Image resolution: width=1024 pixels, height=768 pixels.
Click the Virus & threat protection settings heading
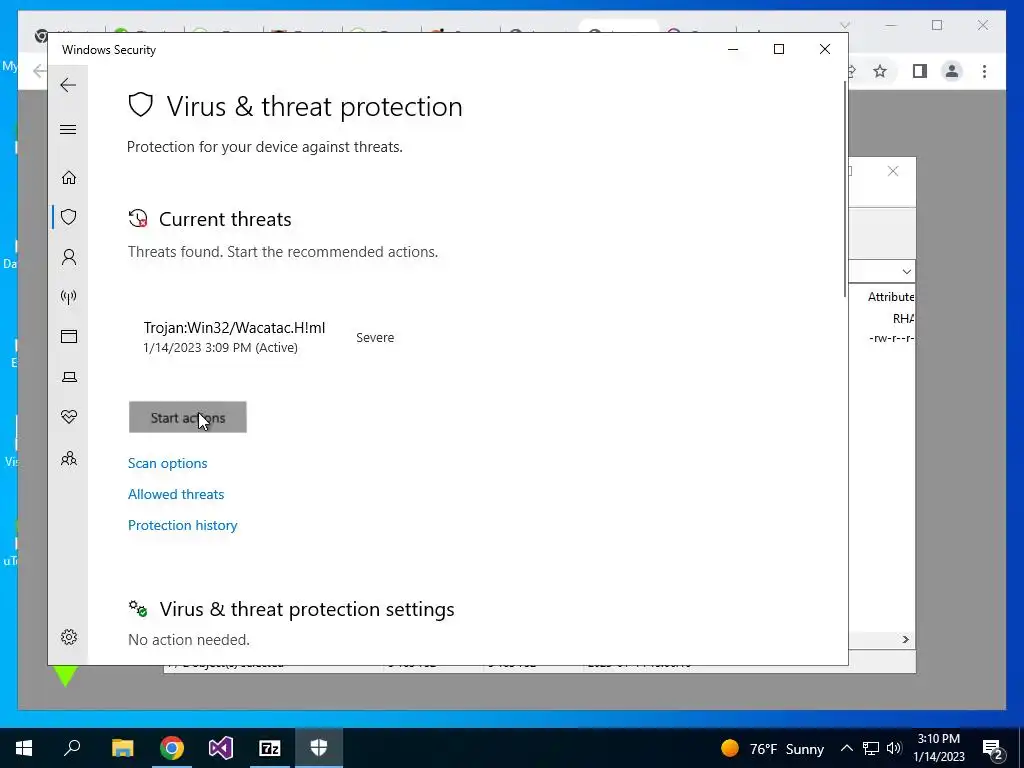click(307, 609)
